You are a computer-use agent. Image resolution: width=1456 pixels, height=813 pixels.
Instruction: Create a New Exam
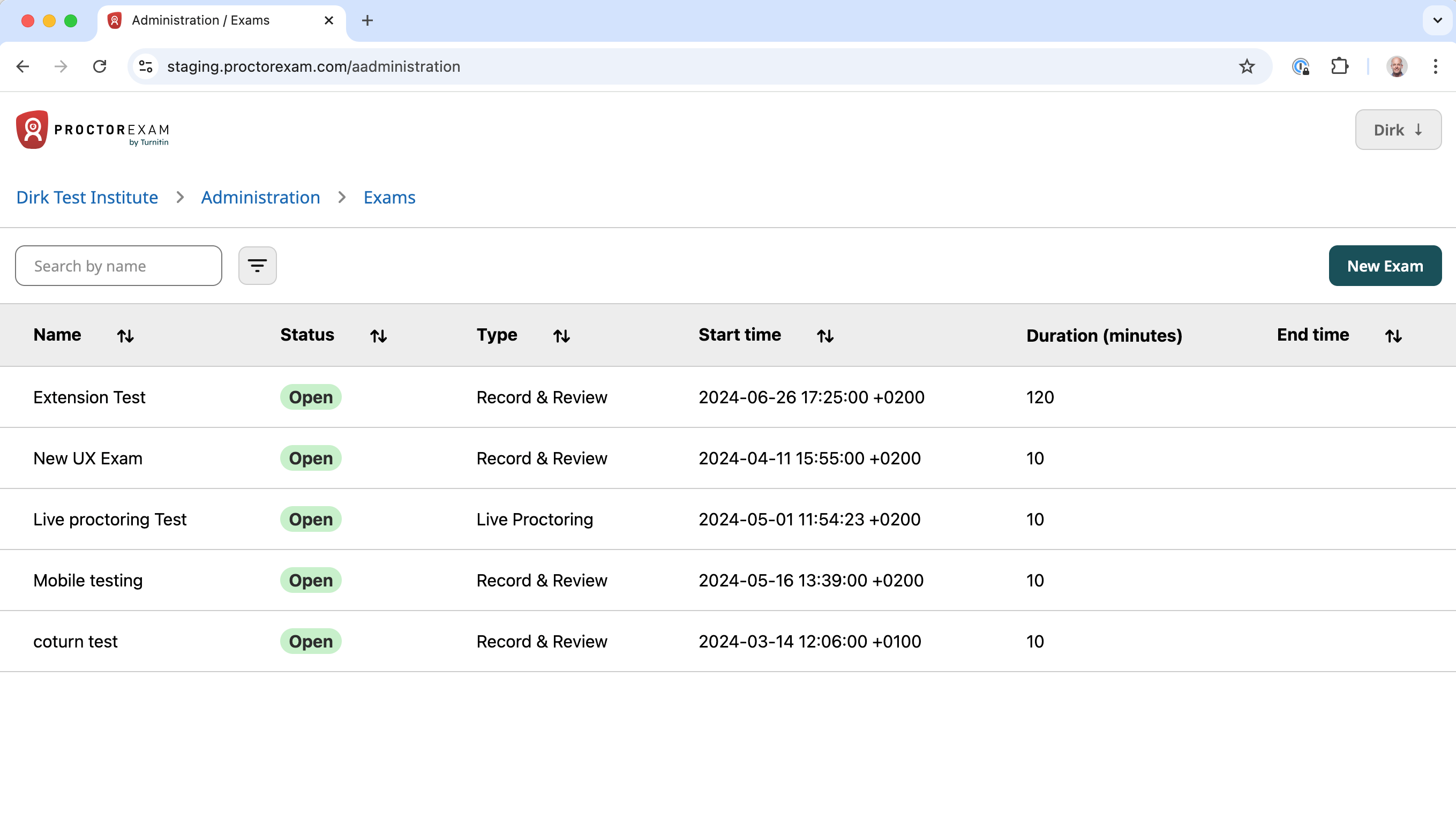tap(1385, 266)
